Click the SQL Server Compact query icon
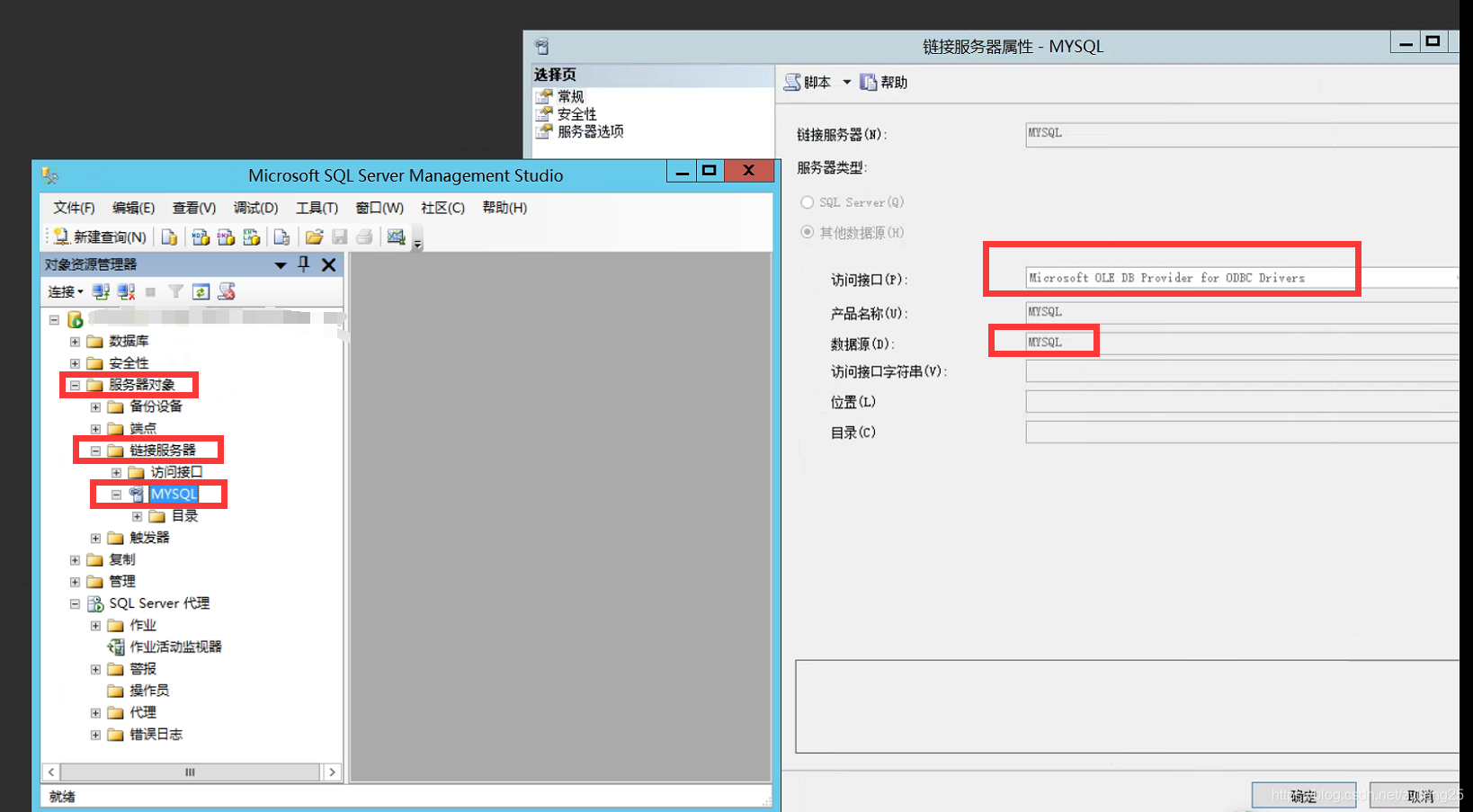1473x812 pixels. click(281, 236)
